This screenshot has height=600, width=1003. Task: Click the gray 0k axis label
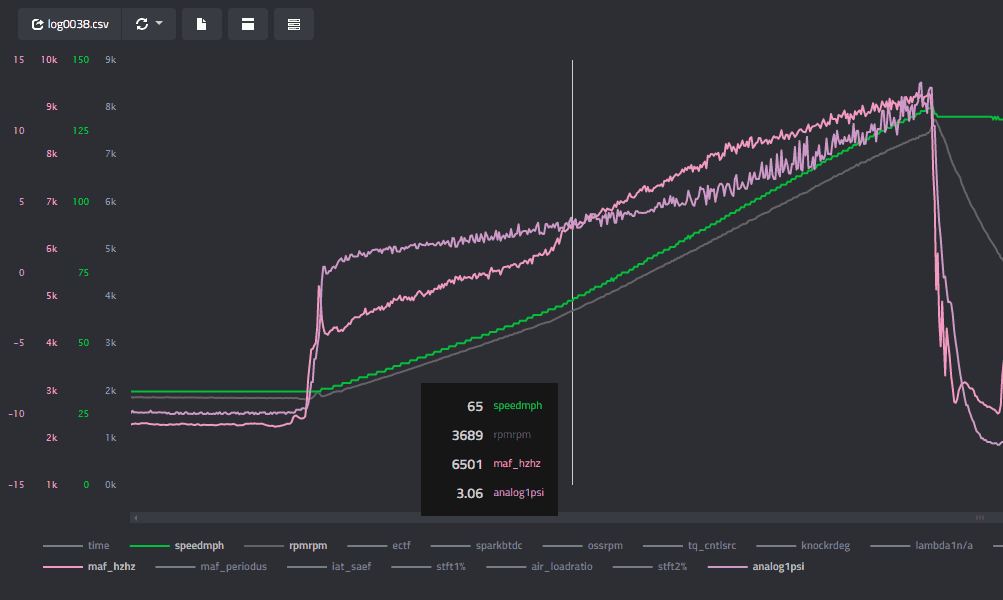[x=111, y=484]
